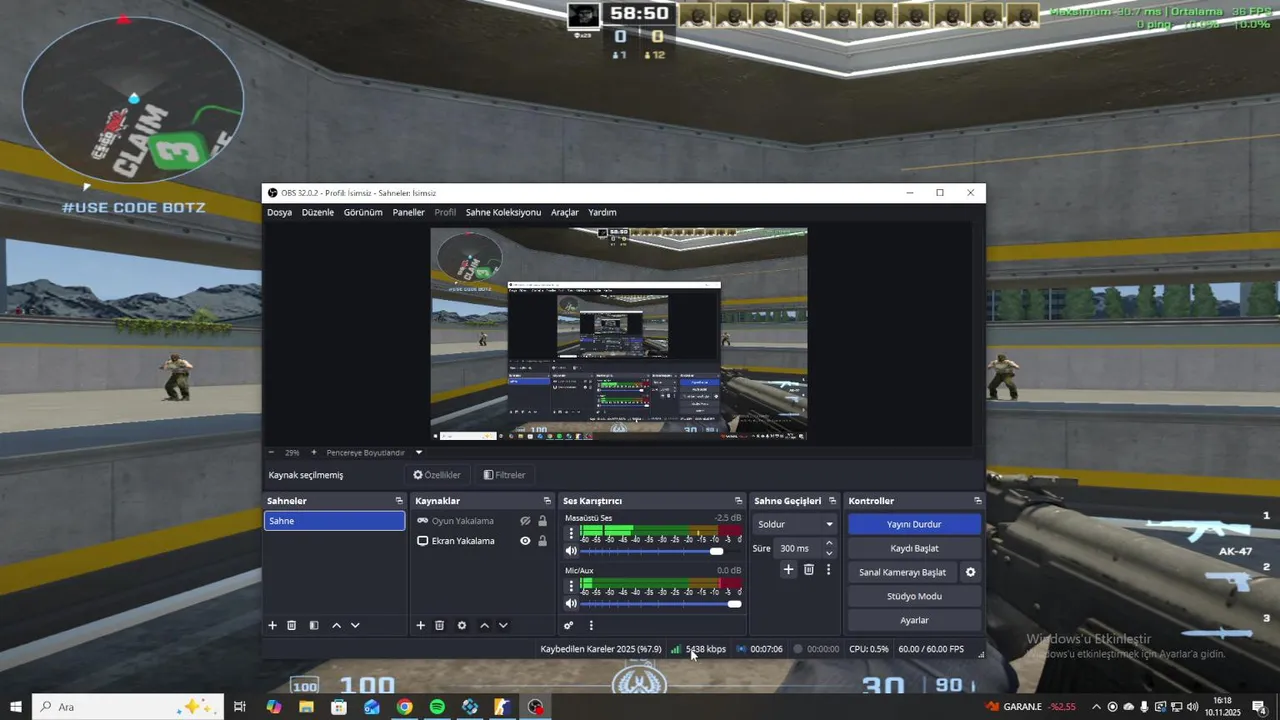Viewport: 1280px width, 720px height.
Task: Open File Explorer from the taskbar
Action: (306, 707)
